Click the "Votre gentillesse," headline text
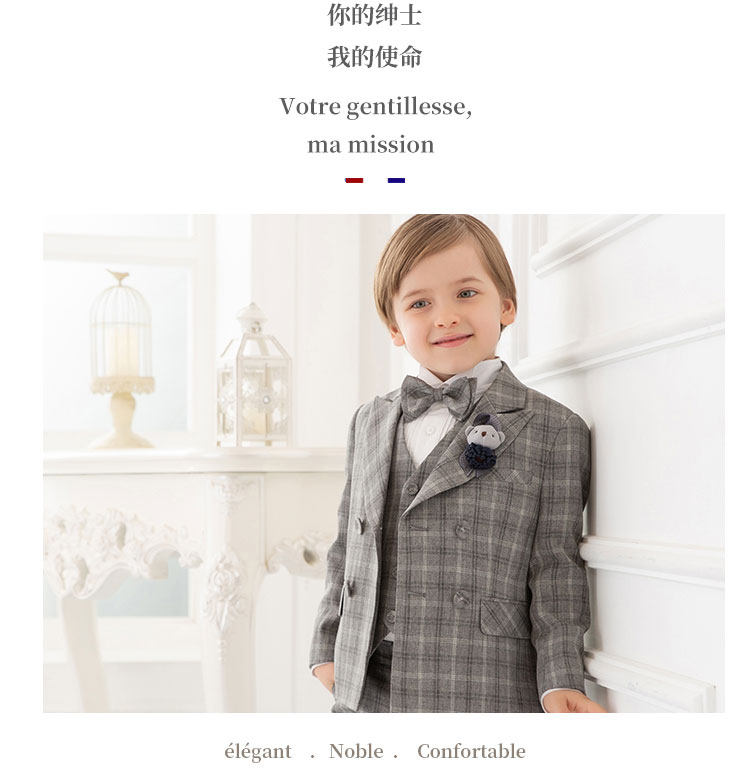The image size is (750, 772). pos(375,106)
